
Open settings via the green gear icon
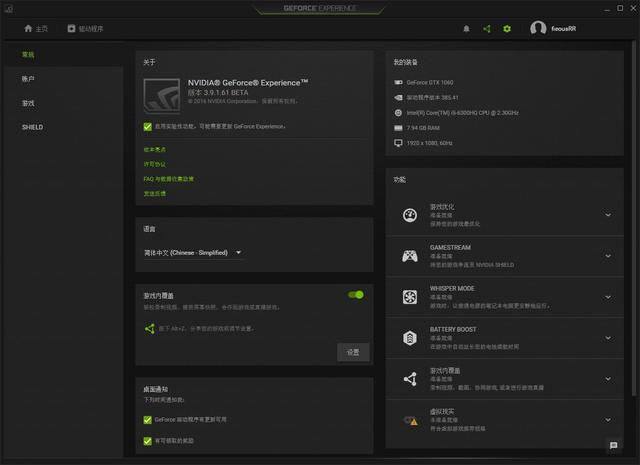pyautogui.click(x=507, y=29)
